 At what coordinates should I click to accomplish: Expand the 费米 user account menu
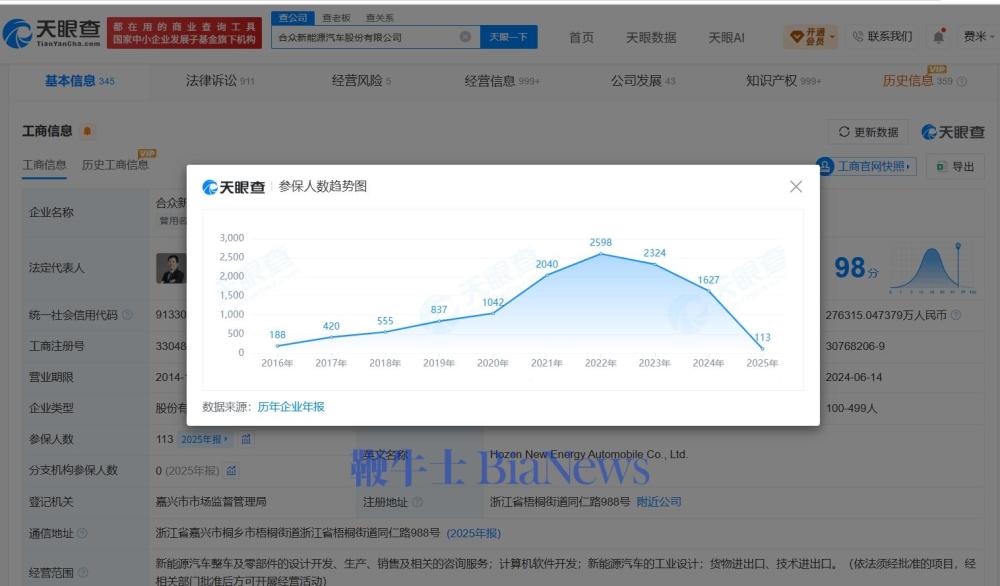coord(978,37)
